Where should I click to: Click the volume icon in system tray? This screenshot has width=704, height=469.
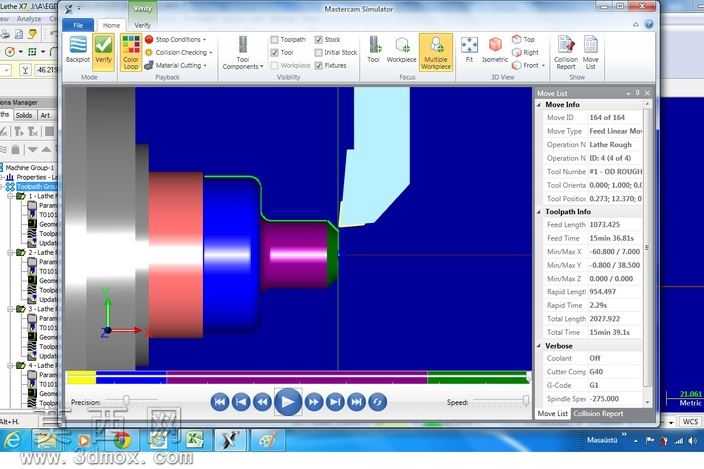pos(693,441)
